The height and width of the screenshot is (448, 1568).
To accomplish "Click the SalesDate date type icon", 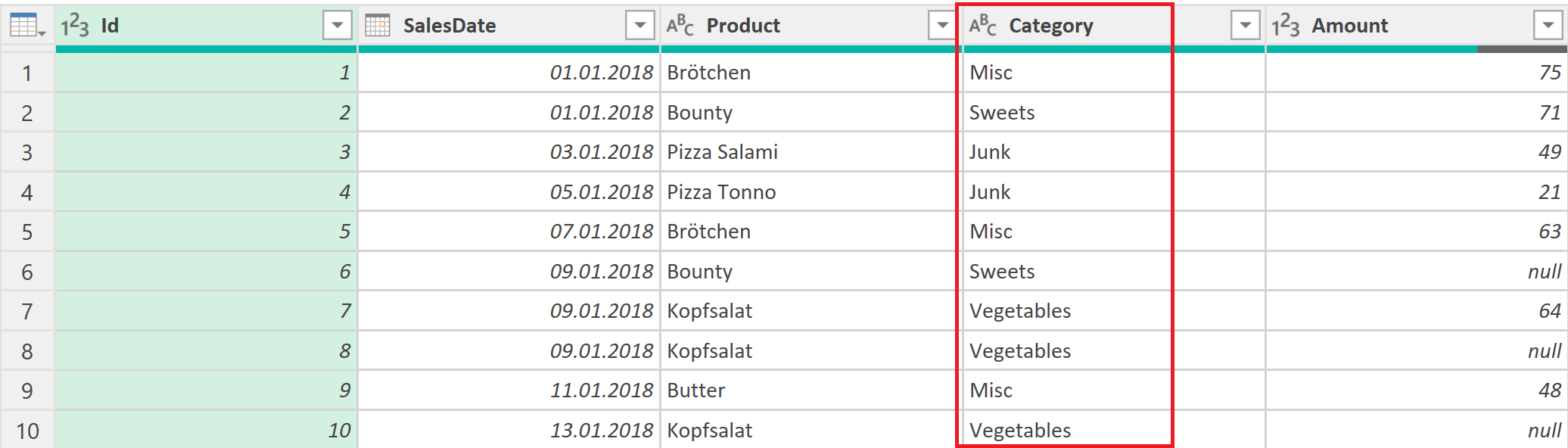I will click(378, 26).
